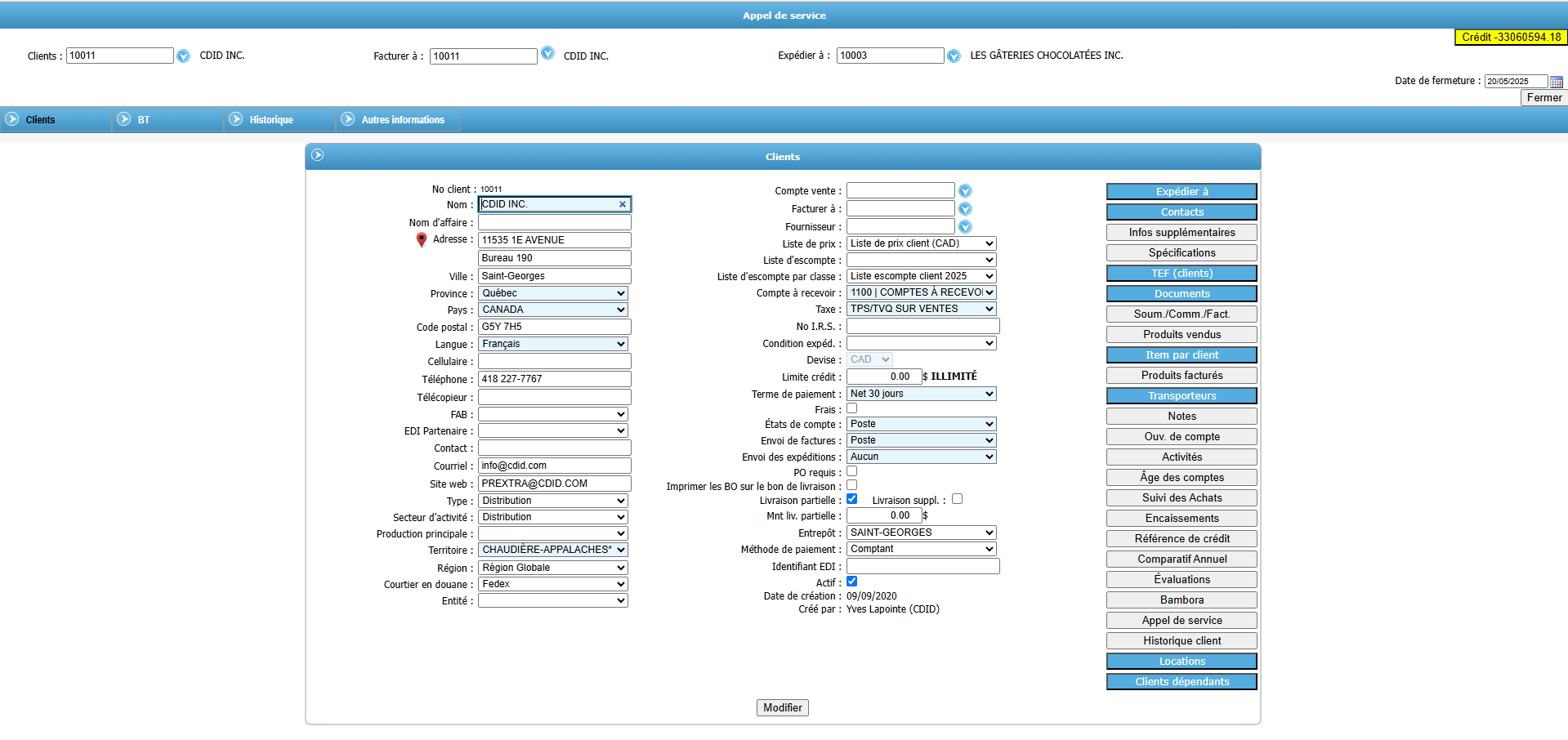Open the Terme de paiement dropdown
Image resolution: width=1568 pixels, height=740 pixels.
[x=922, y=394]
